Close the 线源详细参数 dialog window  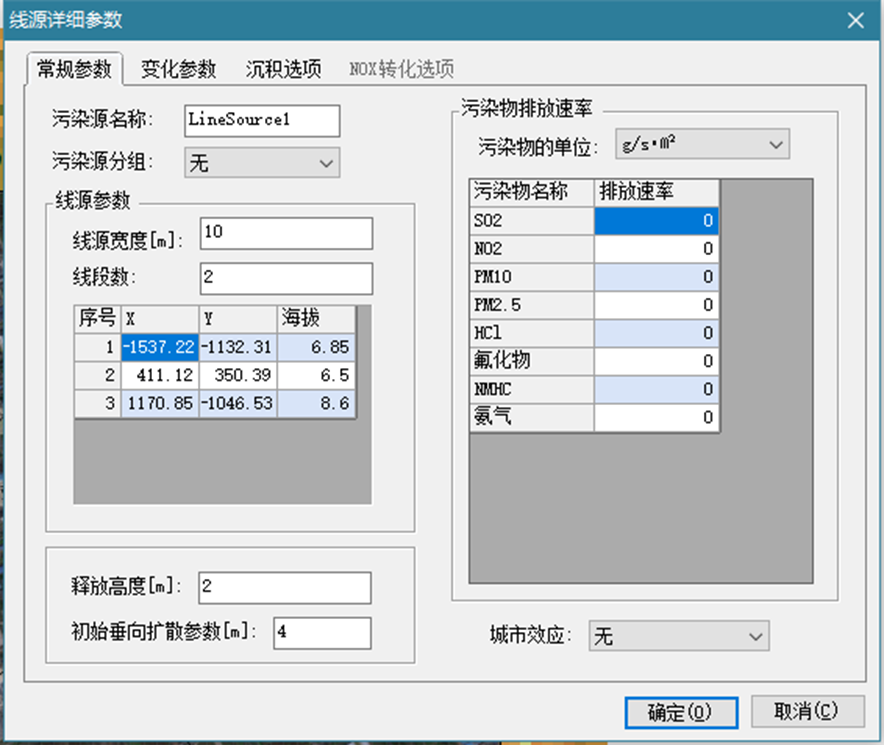click(854, 21)
